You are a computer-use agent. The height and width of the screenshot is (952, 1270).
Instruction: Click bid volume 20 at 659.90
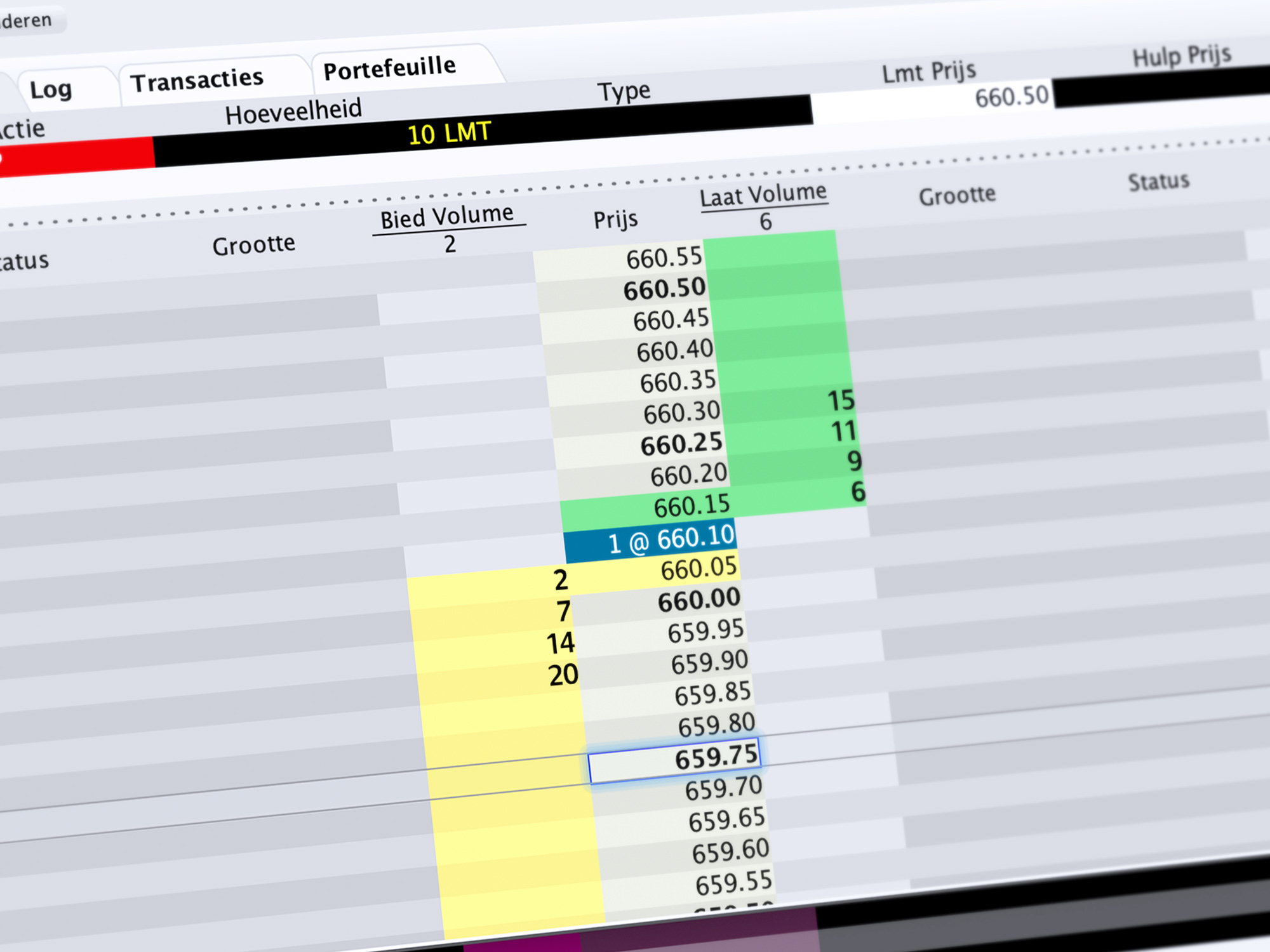tap(564, 675)
